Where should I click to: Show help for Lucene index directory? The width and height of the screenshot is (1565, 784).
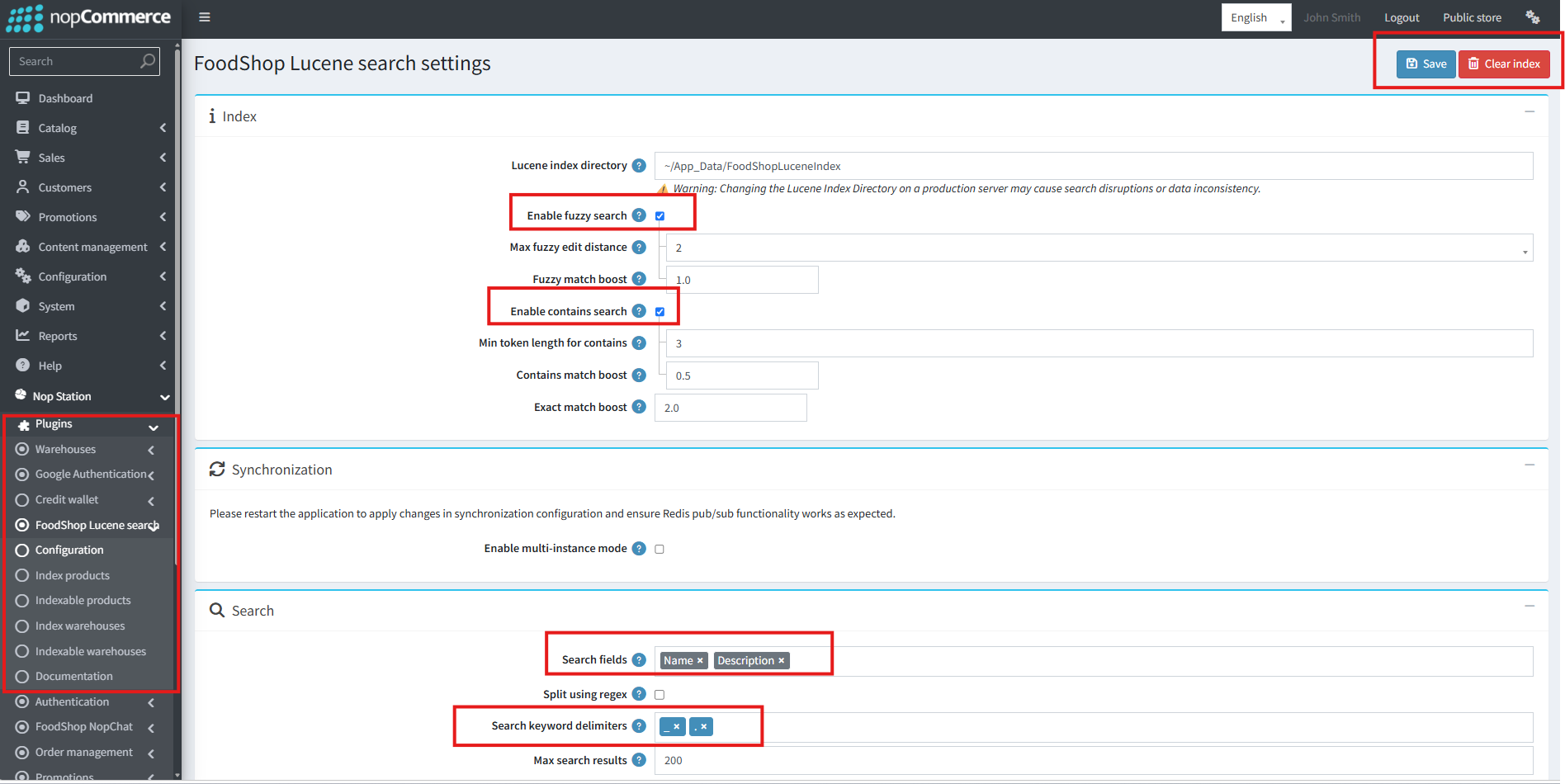(x=639, y=166)
